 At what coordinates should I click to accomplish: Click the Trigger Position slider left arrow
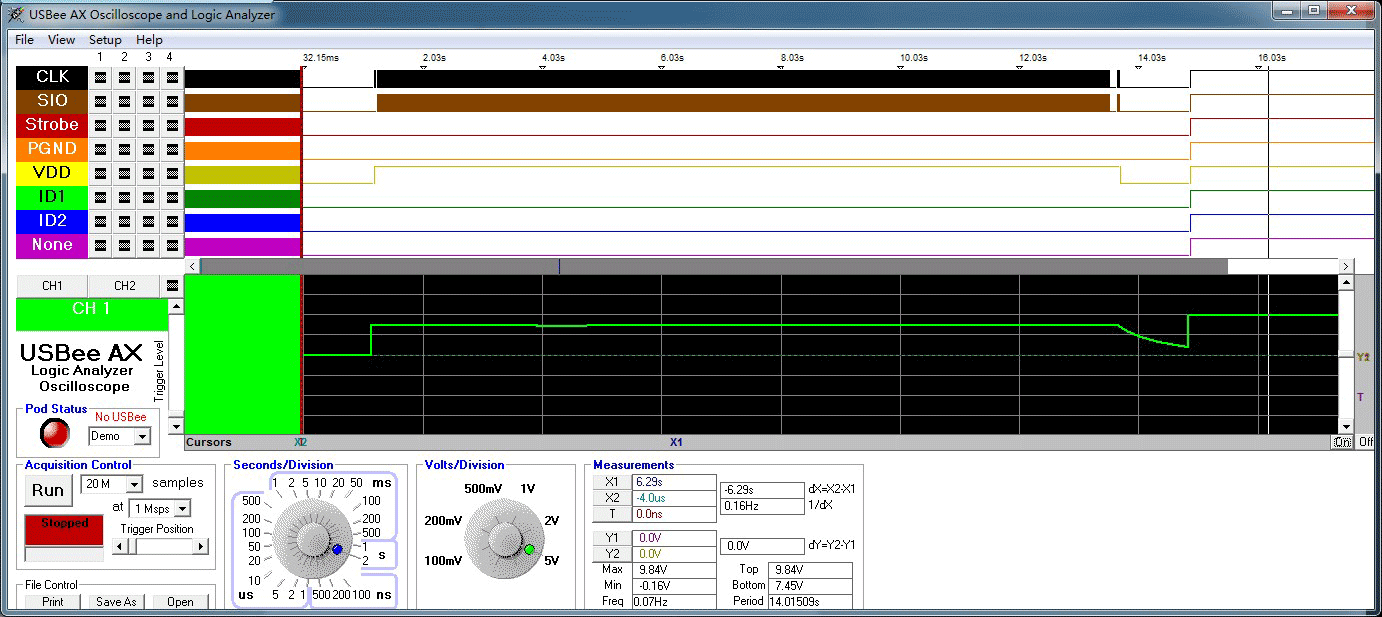pyautogui.click(x=119, y=546)
